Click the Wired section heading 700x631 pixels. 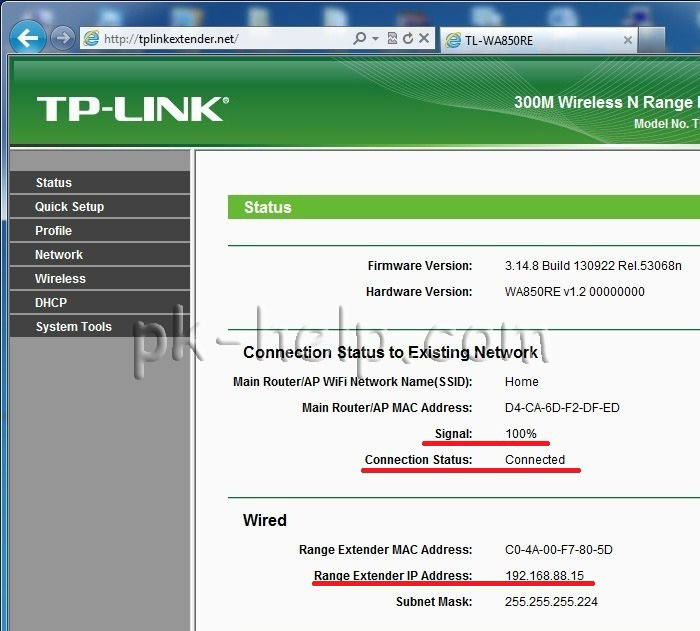click(x=265, y=520)
